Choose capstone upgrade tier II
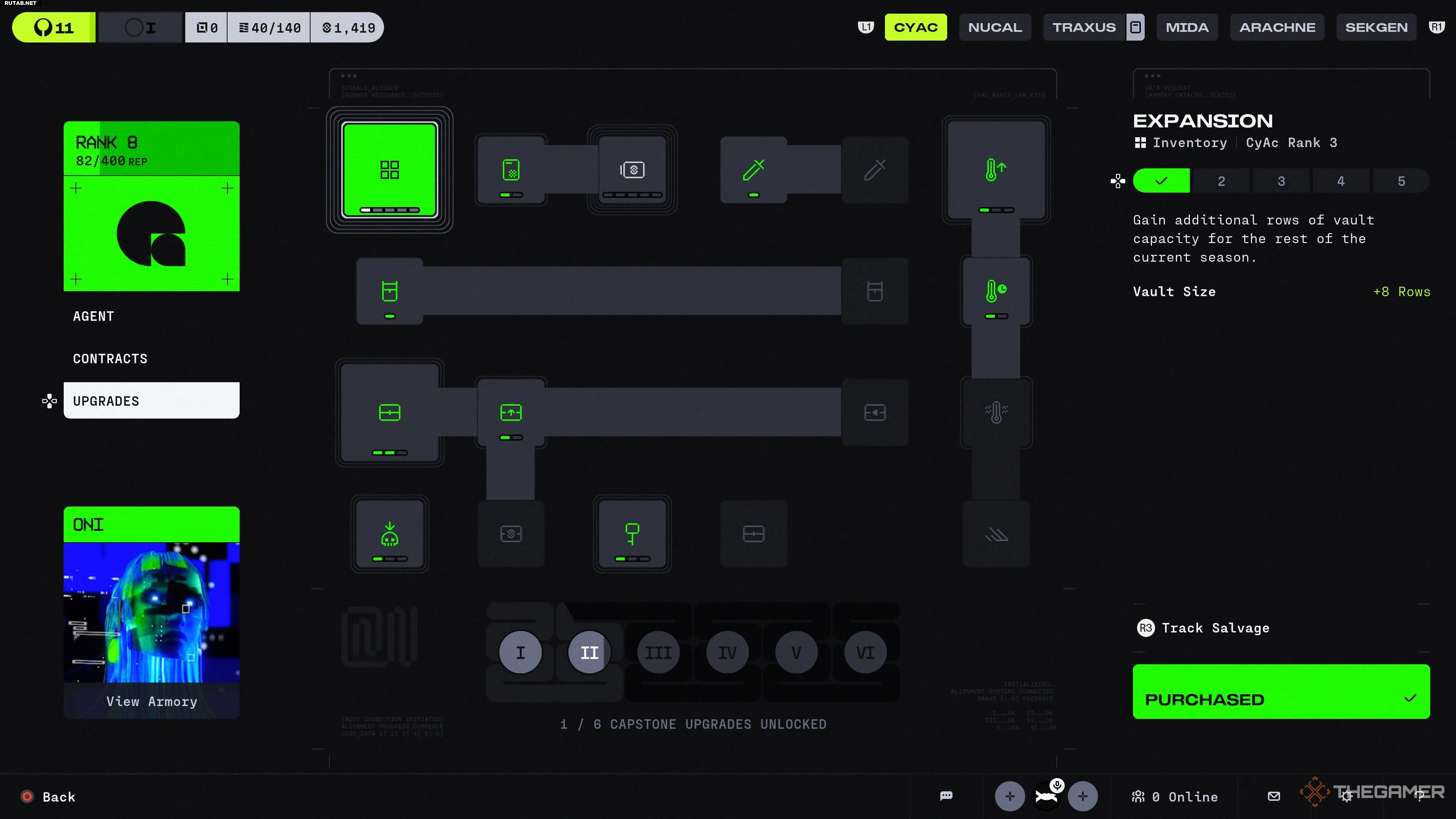Screen dimensions: 1456x819 (x=589, y=652)
